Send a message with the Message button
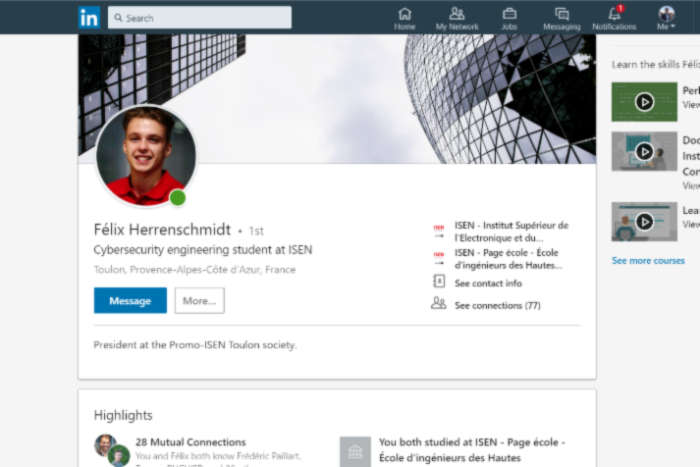 click(130, 300)
